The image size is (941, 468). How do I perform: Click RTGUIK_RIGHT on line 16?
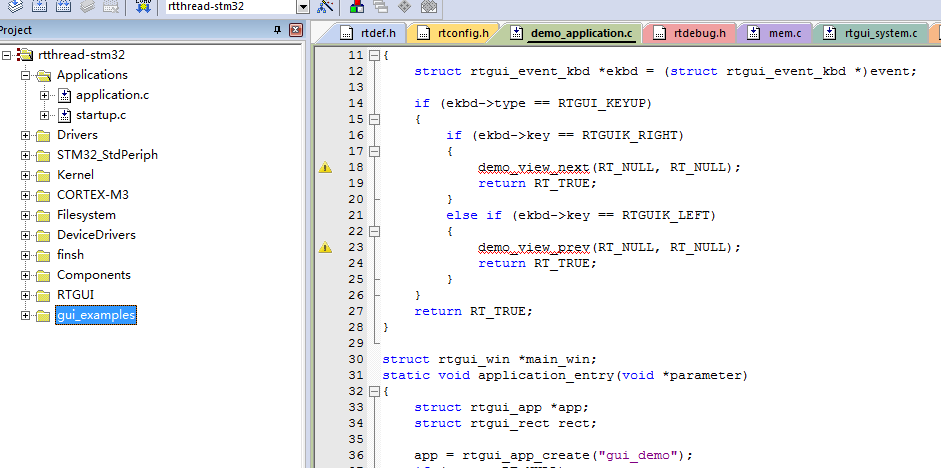coord(629,135)
